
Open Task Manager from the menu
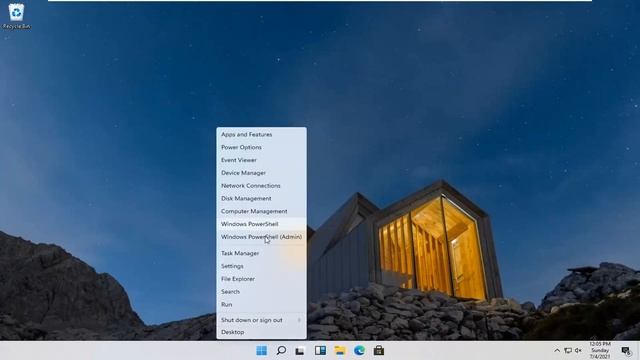pyautogui.click(x=262, y=253)
